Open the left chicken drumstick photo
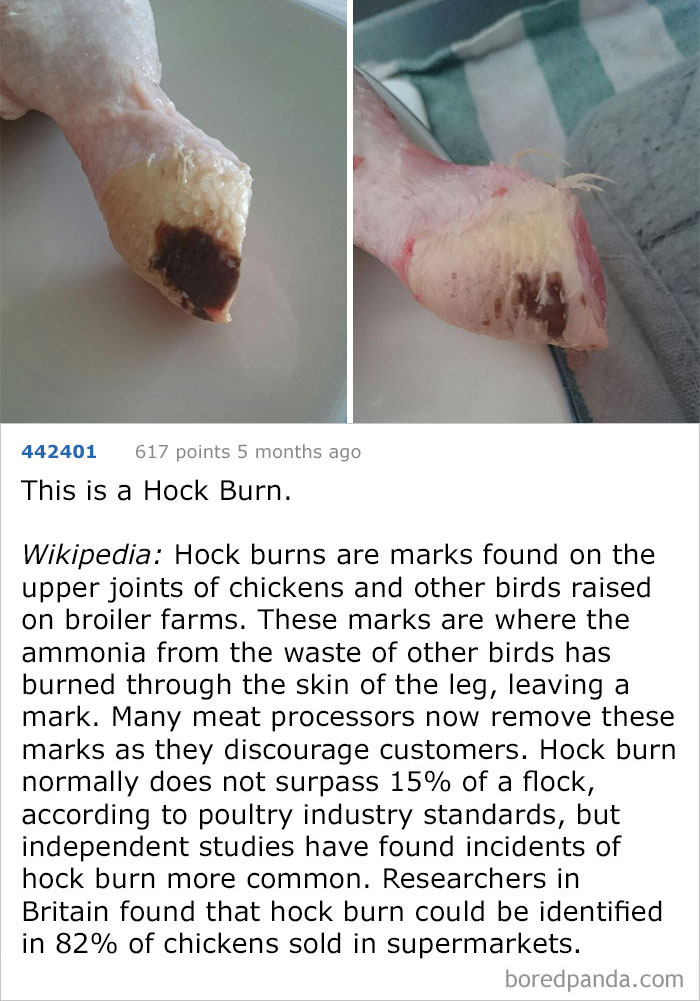700x1001 pixels. 174,211
